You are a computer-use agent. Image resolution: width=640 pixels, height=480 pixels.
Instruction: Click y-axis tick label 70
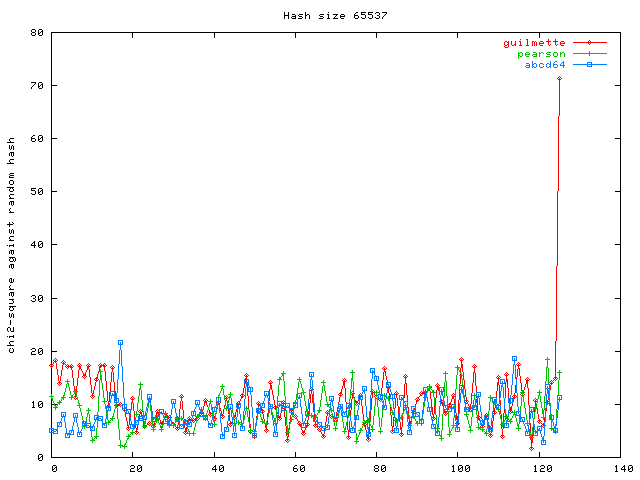37,85
